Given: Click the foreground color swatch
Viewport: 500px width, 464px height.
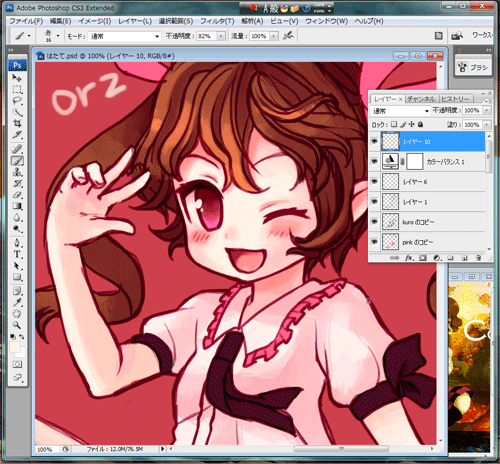Looking at the screenshot, I should (15, 347).
